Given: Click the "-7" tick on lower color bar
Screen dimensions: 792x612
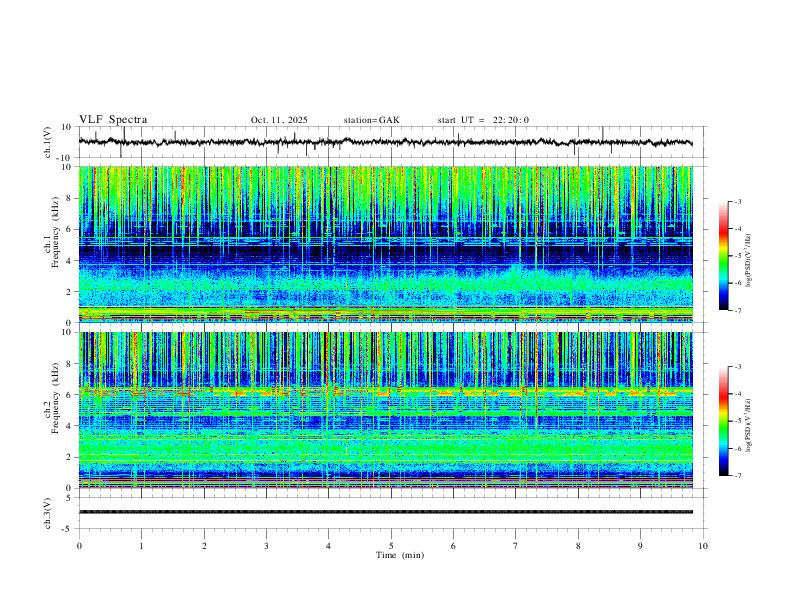Looking at the screenshot, I should [x=737, y=476].
